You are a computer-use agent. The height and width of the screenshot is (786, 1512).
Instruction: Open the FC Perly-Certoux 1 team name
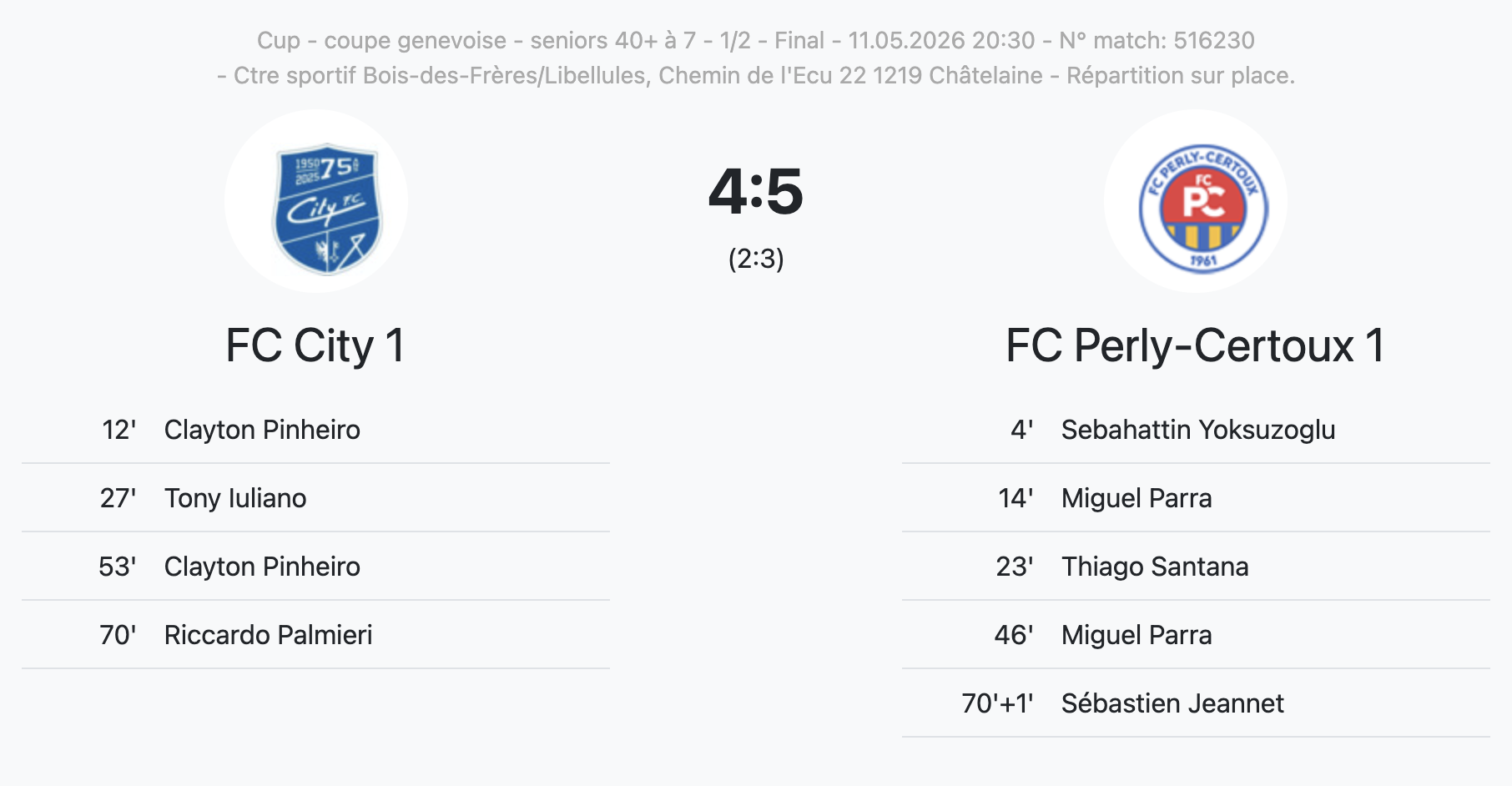pyautogui.click(x=1196, y=345)
